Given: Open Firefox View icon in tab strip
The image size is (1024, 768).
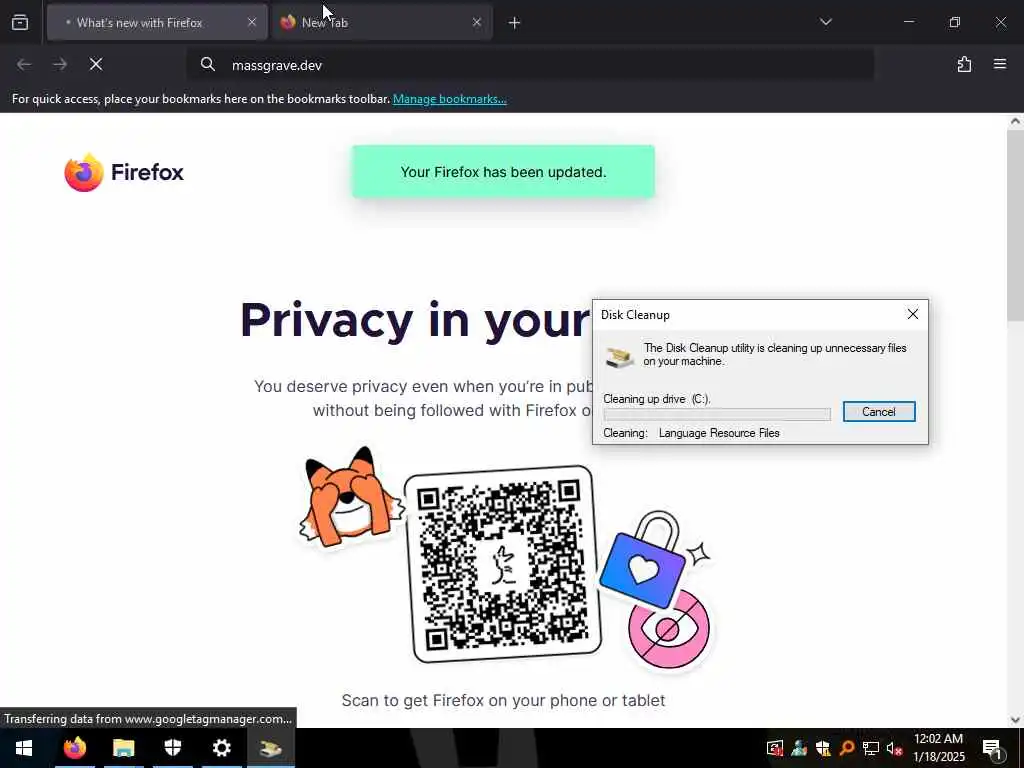Looking at the screenshot, I should (20, 23).
